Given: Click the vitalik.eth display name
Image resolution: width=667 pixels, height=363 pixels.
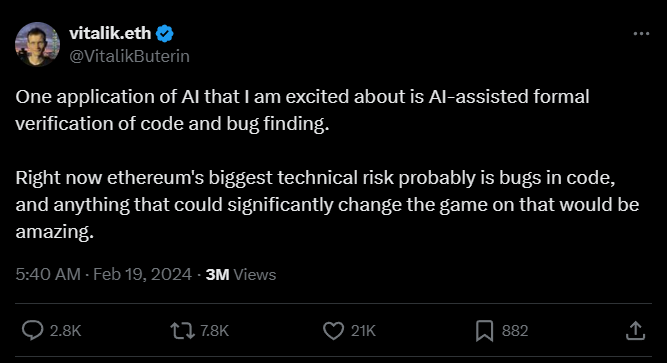Looking at the screenshot, I should coord(110,33).
